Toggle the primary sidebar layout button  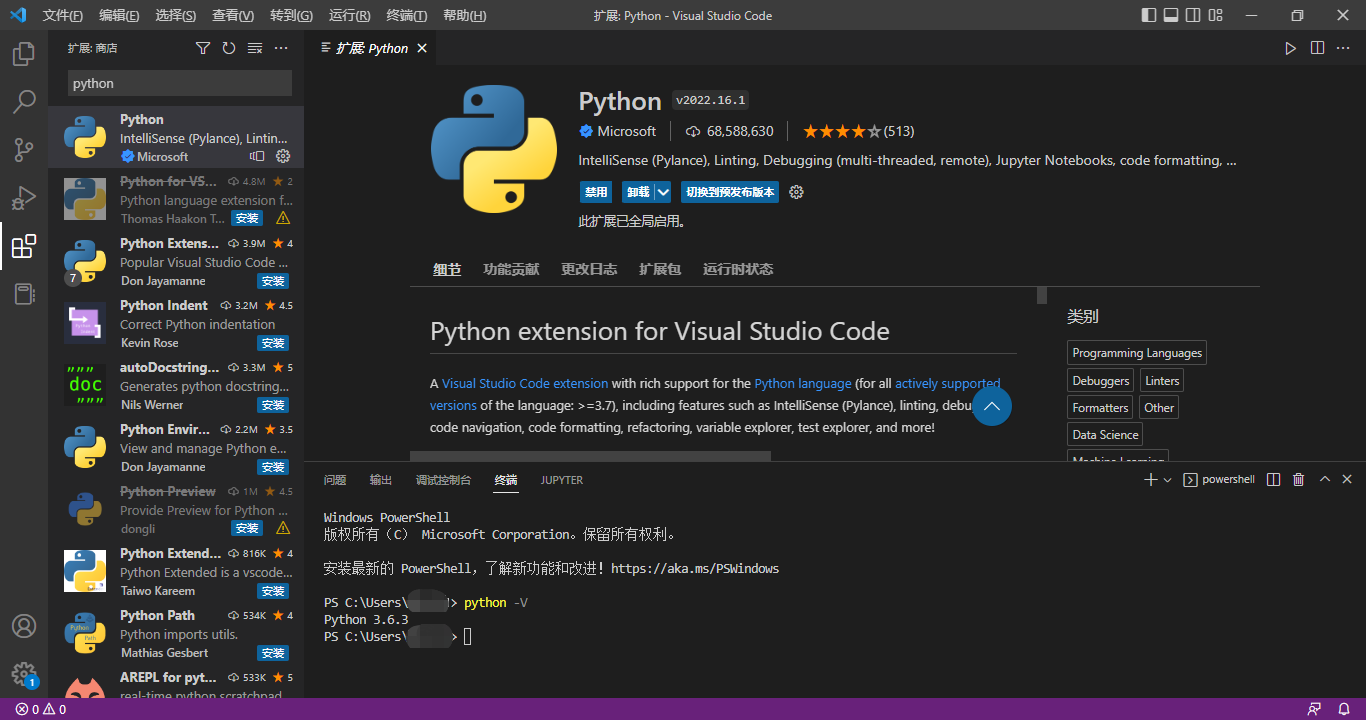pos(1148,15)
